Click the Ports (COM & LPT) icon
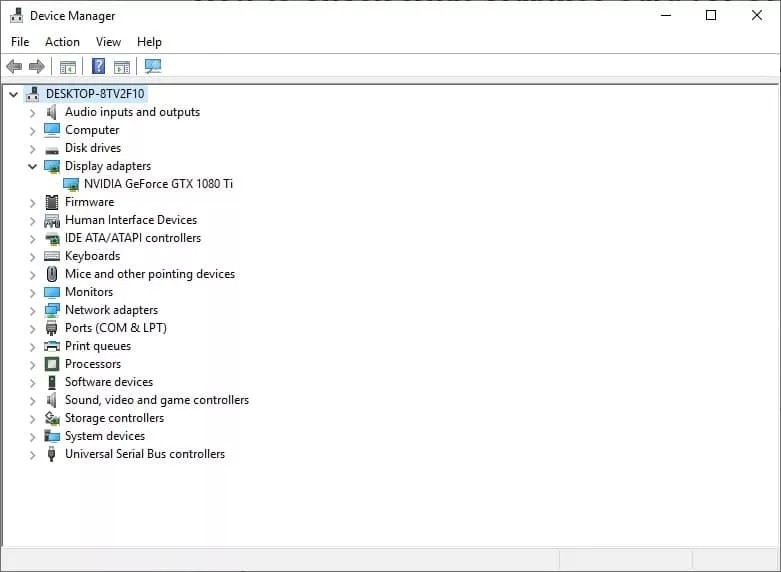Image resolution: width=781 pixels, height=572 pixels. point(51,328)
